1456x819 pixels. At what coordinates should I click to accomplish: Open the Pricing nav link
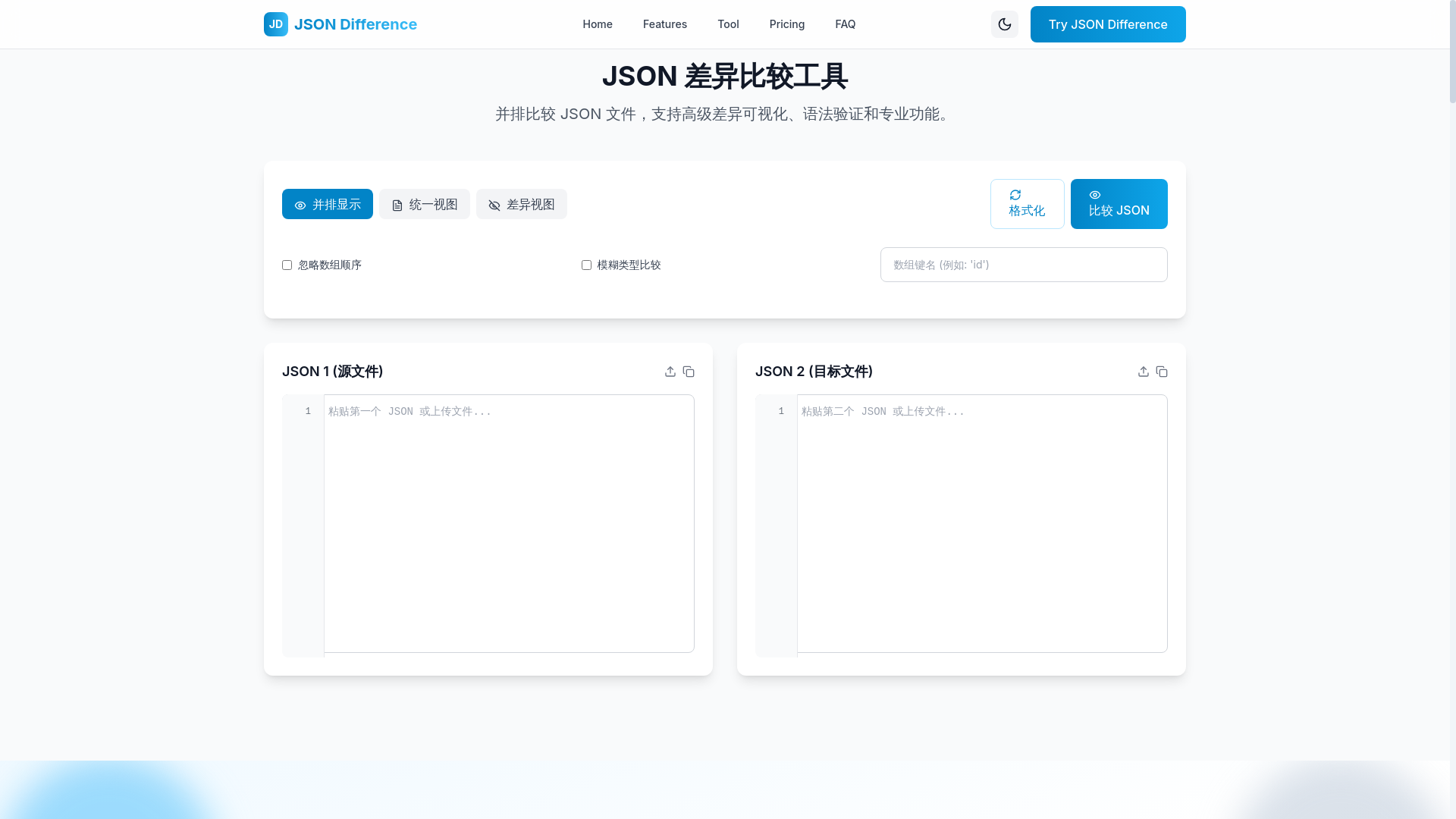[787, 24]
